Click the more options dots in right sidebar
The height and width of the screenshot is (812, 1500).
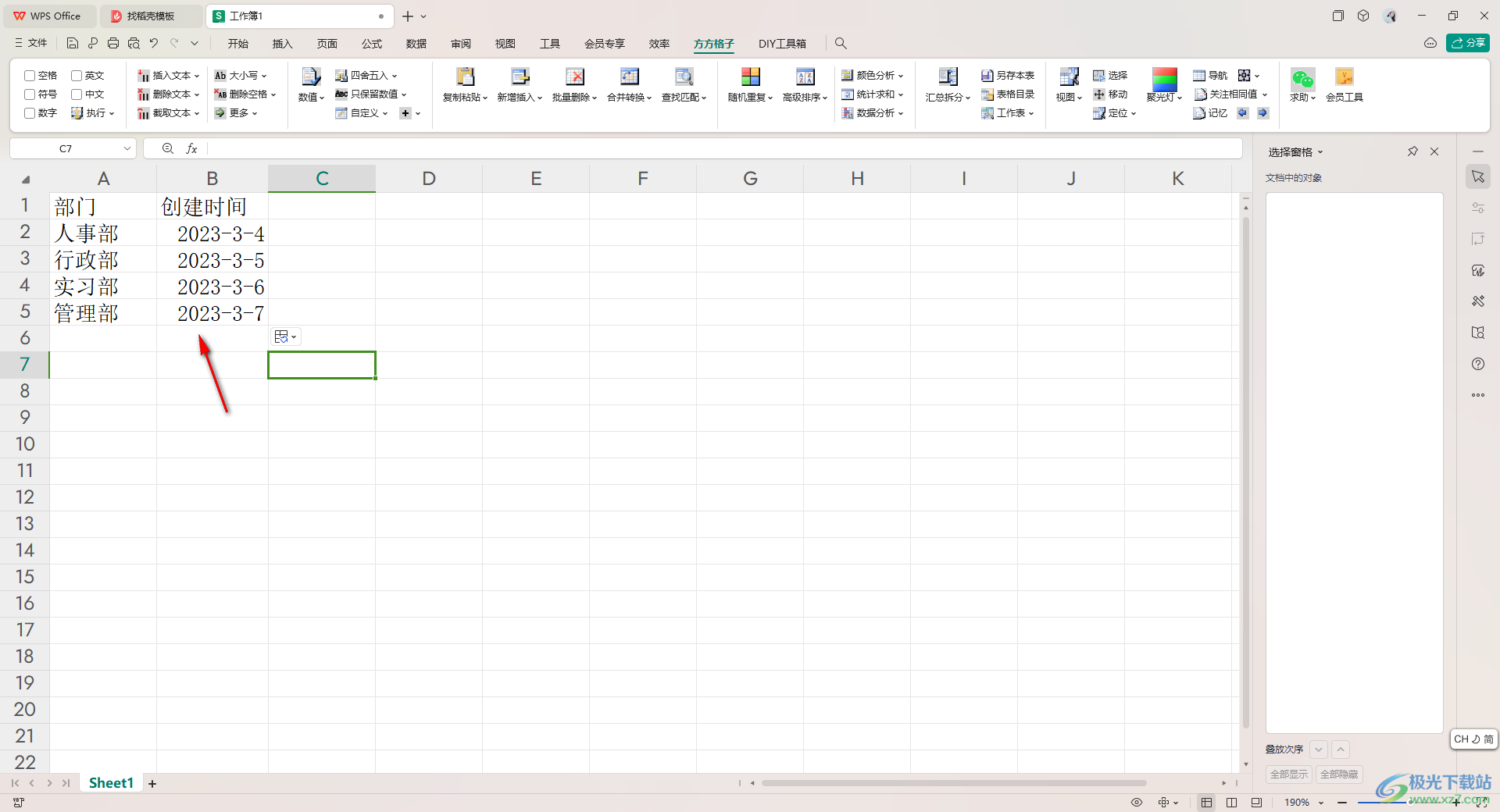click(1478, 395)
